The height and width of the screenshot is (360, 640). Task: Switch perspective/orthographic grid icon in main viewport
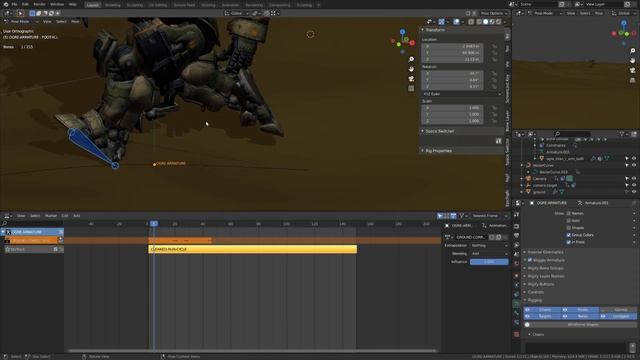(411, 89)
